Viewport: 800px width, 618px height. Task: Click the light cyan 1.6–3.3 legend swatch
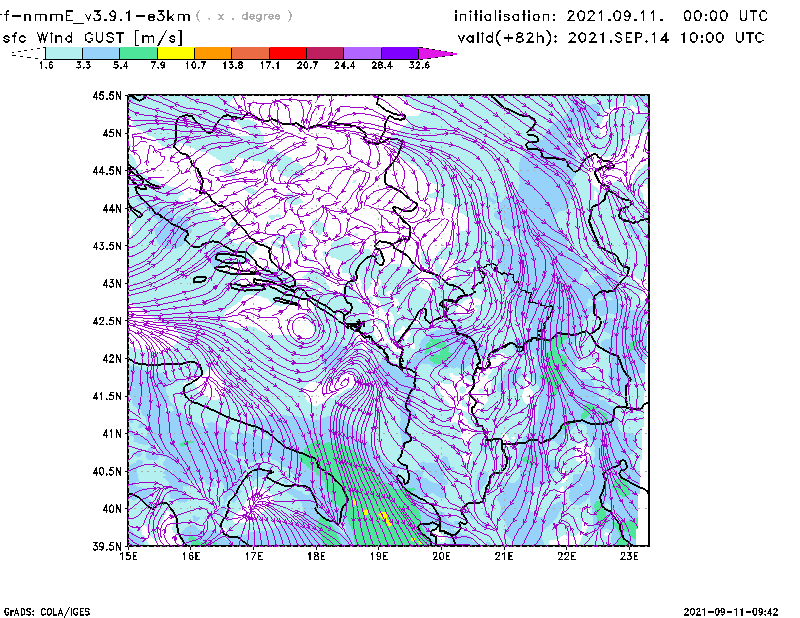pos(64,53)
